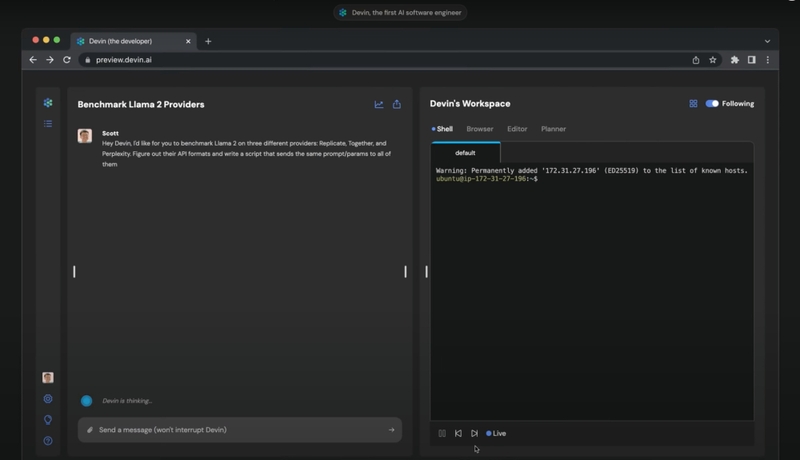Switch to the Browser tab
Viewport: 800px width, 460px height.
(479, 129)
